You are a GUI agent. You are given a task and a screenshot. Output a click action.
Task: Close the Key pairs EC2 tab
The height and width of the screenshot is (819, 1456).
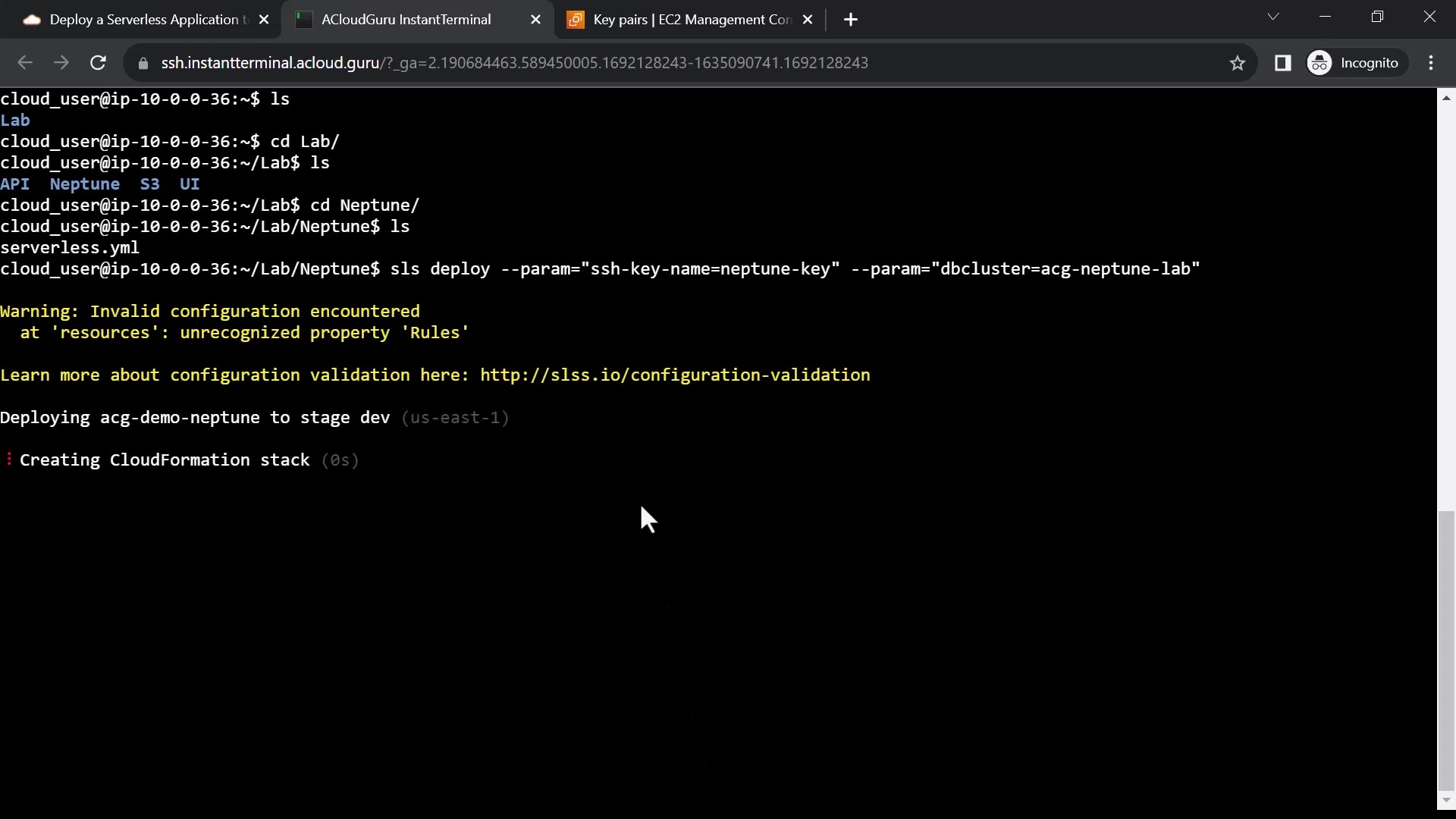pos(808,20)
